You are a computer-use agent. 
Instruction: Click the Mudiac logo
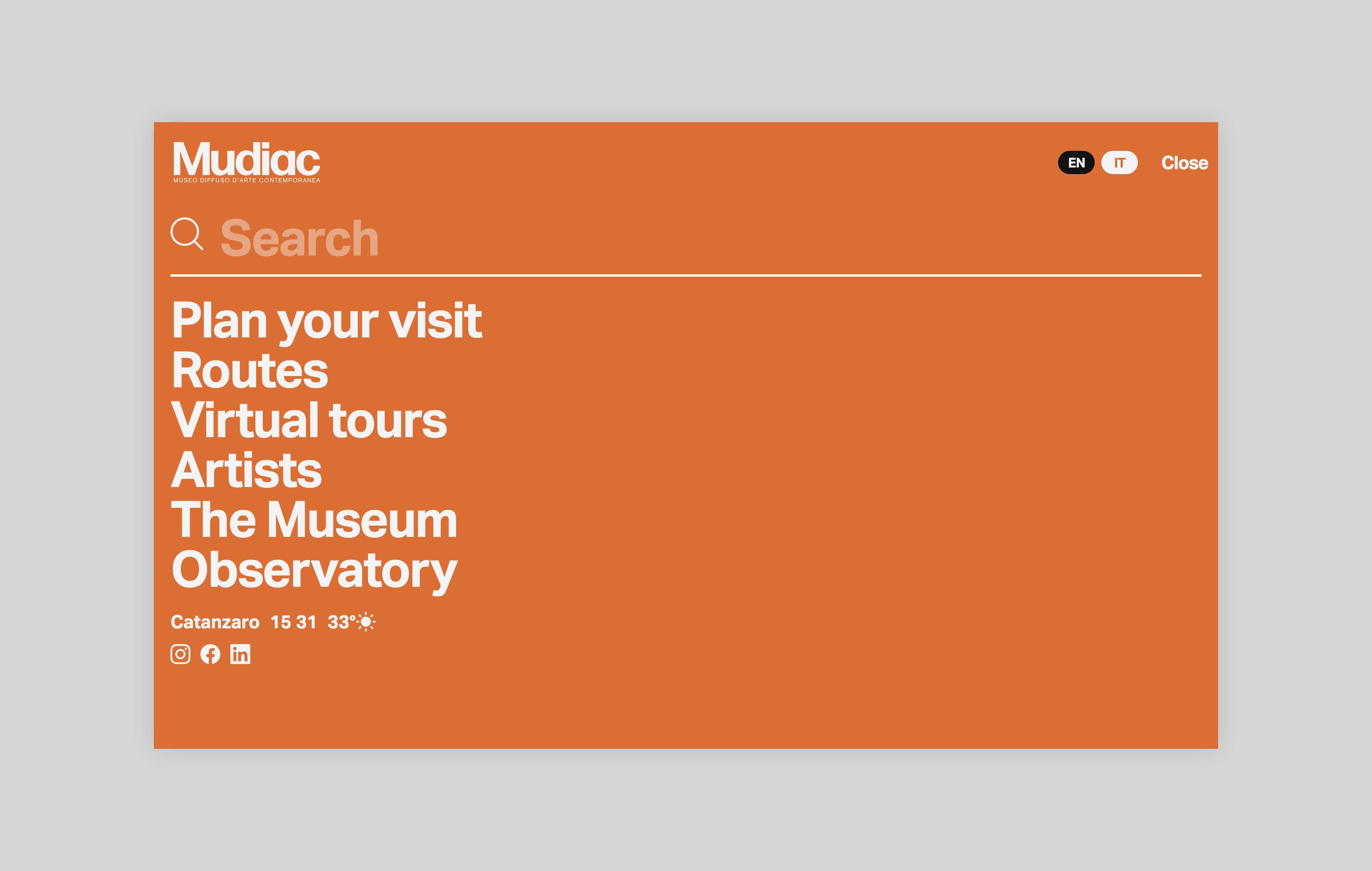point(246,162)
